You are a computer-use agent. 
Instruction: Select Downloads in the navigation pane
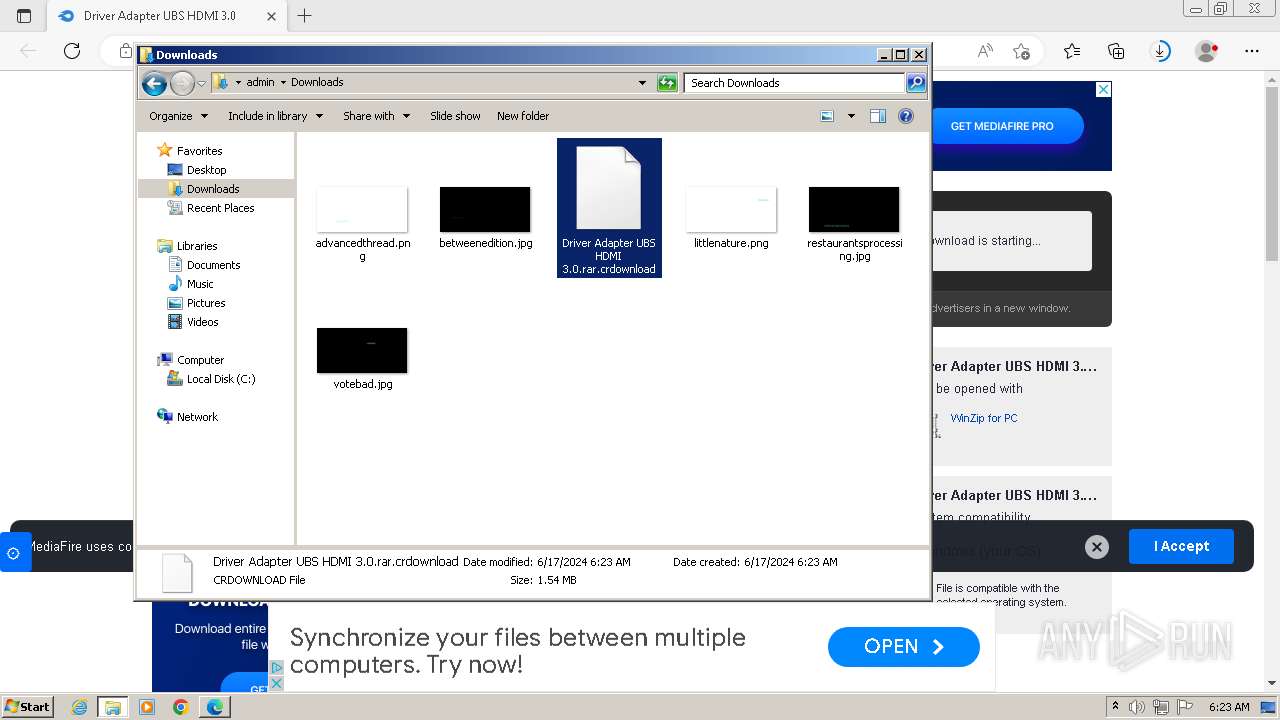pos(213,189)
